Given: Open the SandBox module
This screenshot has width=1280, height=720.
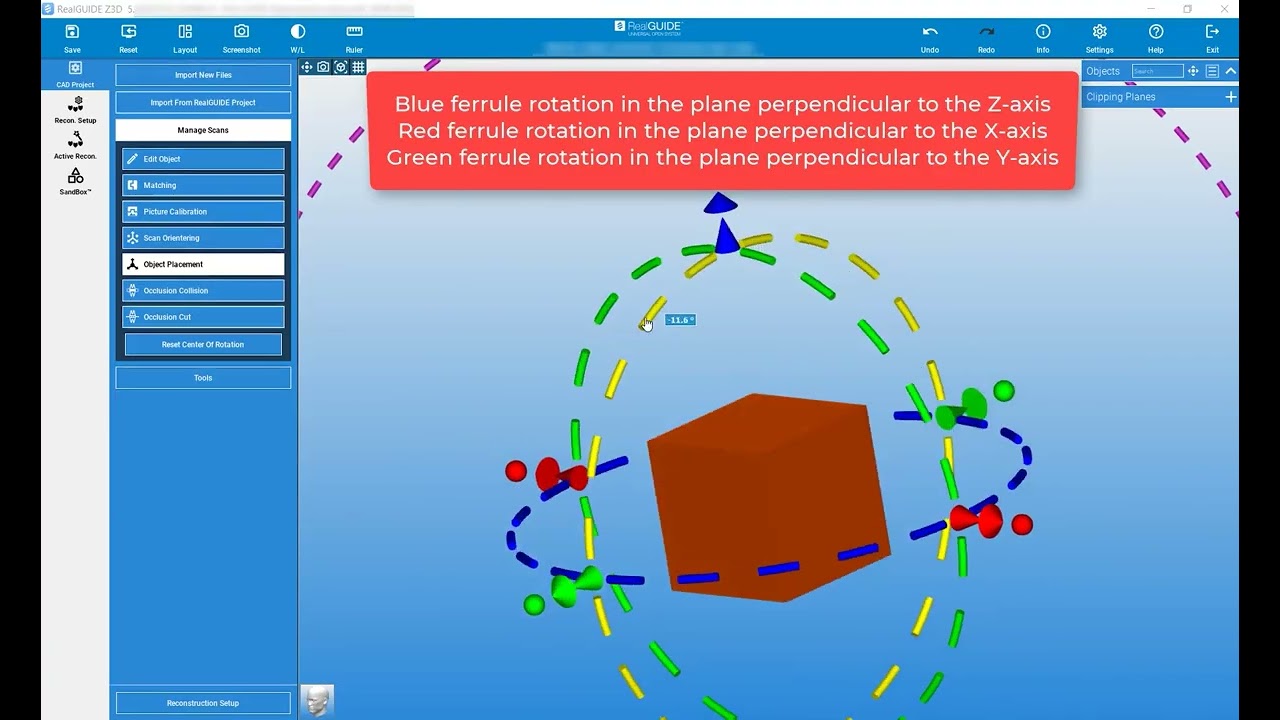Looking at the screenshot, I should (x=75, y=182).
